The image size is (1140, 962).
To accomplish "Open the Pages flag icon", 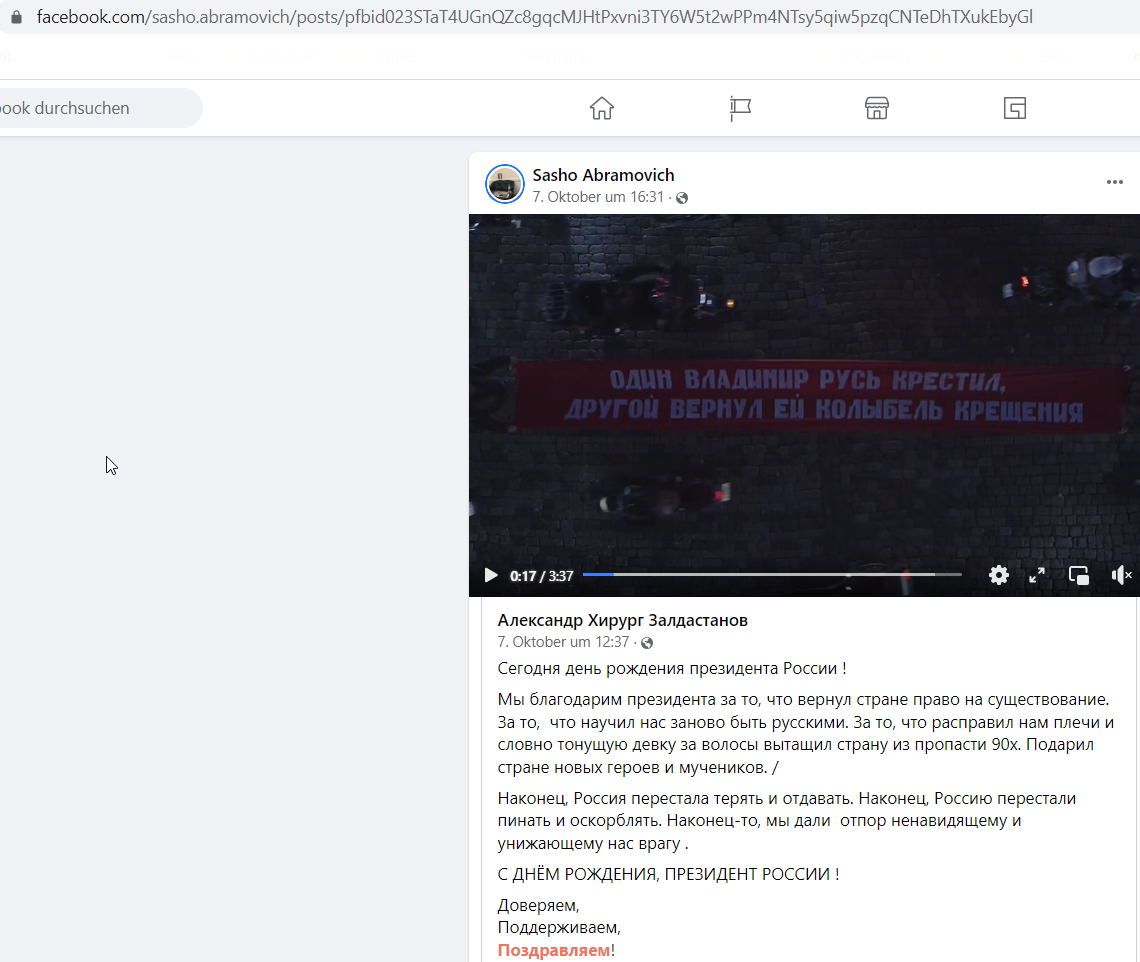I will (x=739, y=108).
